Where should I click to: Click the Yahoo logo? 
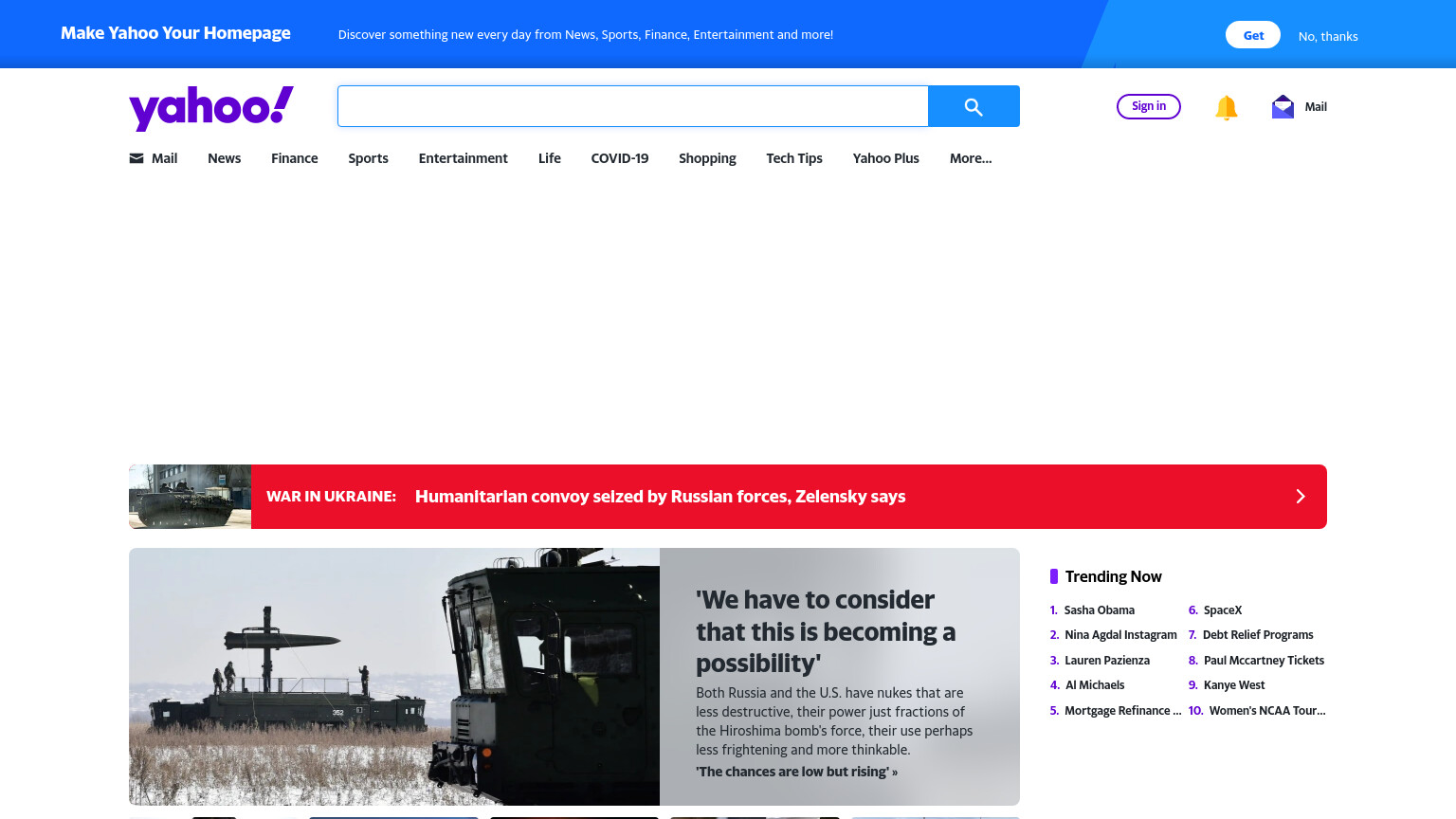coord(211,108)
